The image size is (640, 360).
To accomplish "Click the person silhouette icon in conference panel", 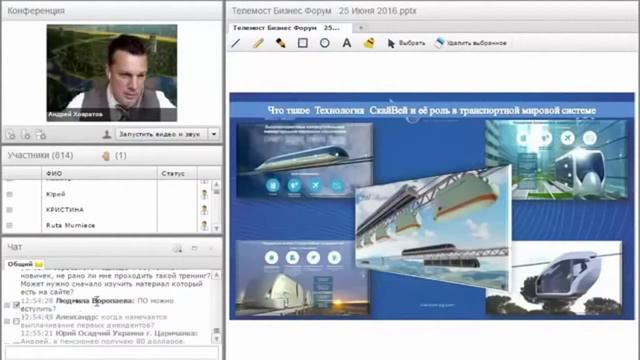I will point(107,134).
